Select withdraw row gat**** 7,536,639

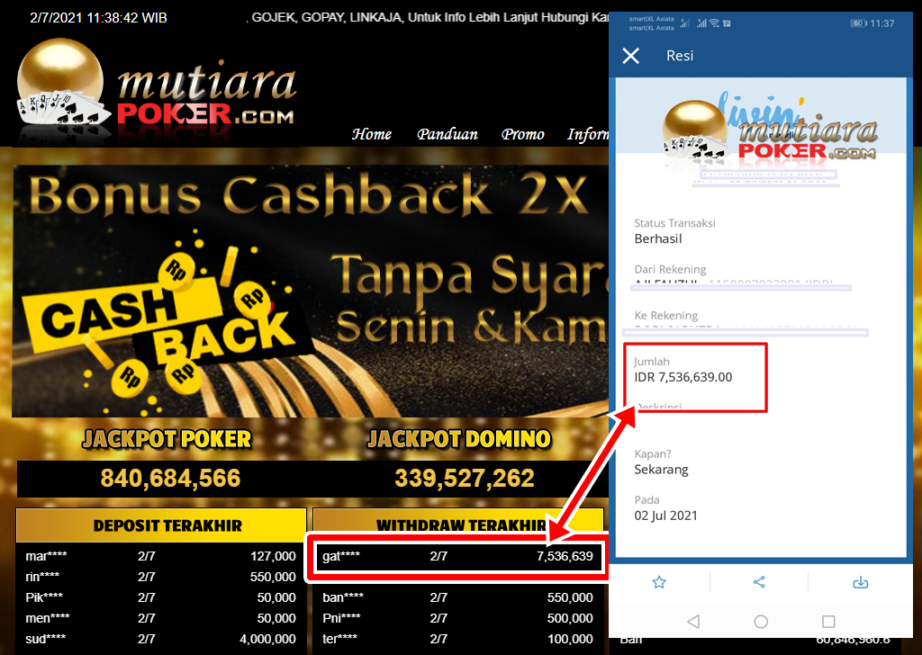point(457,556)
